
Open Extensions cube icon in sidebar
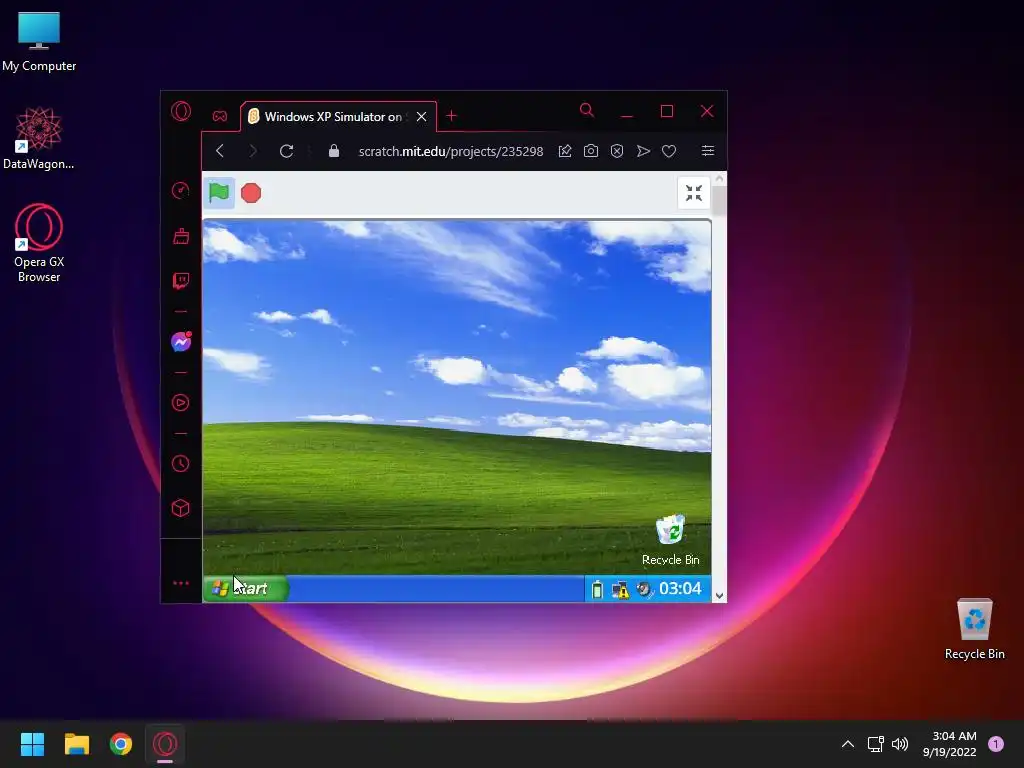tap(181, 508)
